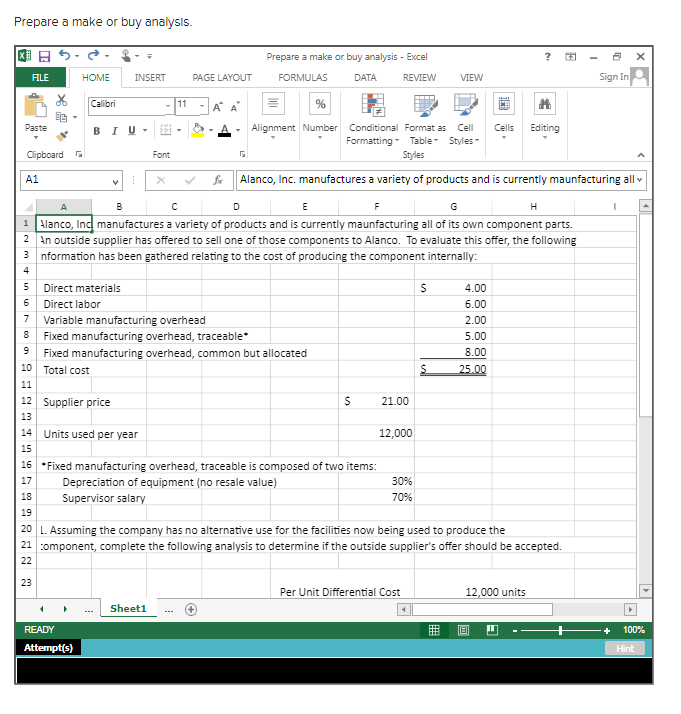Screen dimensions: 681x714
Task: Click the Attempt(s) label button
Action: pyautogui.click(x=48, y=648)
